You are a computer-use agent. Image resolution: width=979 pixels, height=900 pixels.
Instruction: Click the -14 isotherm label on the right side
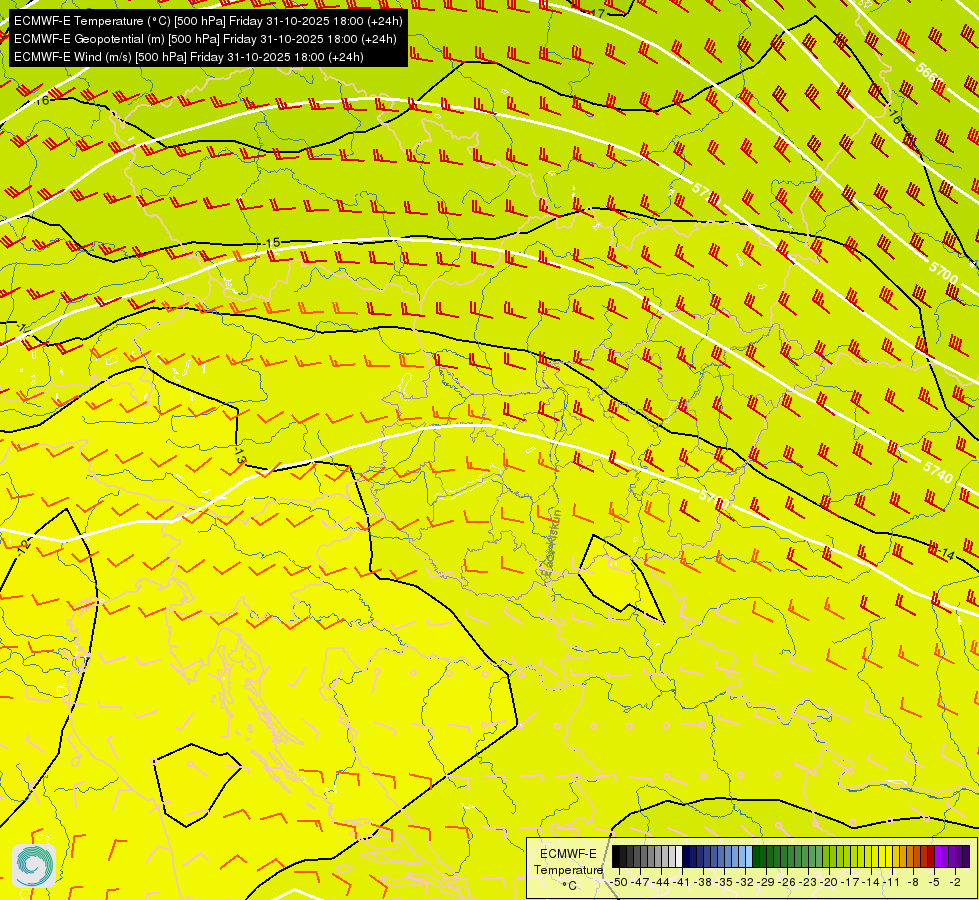946,554
